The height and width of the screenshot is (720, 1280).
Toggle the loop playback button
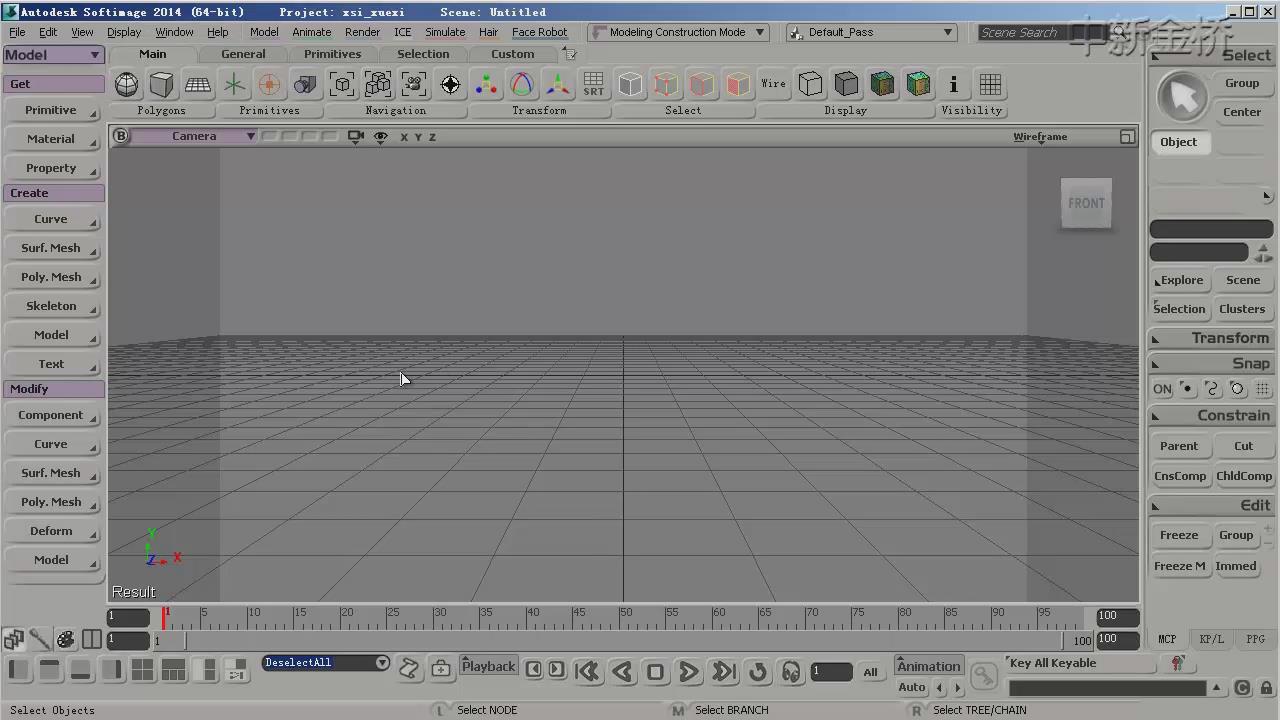757,672
